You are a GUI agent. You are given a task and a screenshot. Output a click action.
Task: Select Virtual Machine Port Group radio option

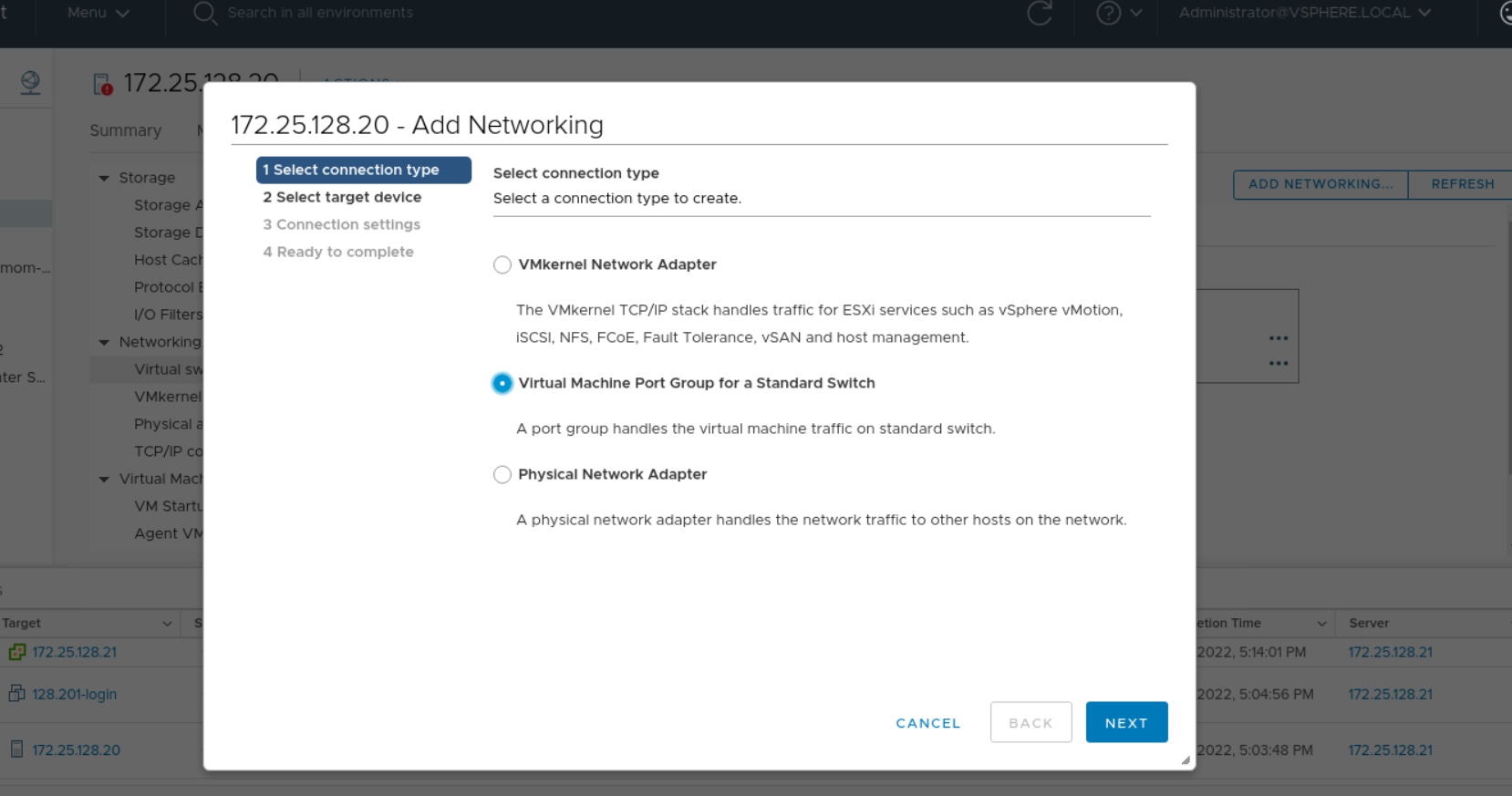pos(502,384)
